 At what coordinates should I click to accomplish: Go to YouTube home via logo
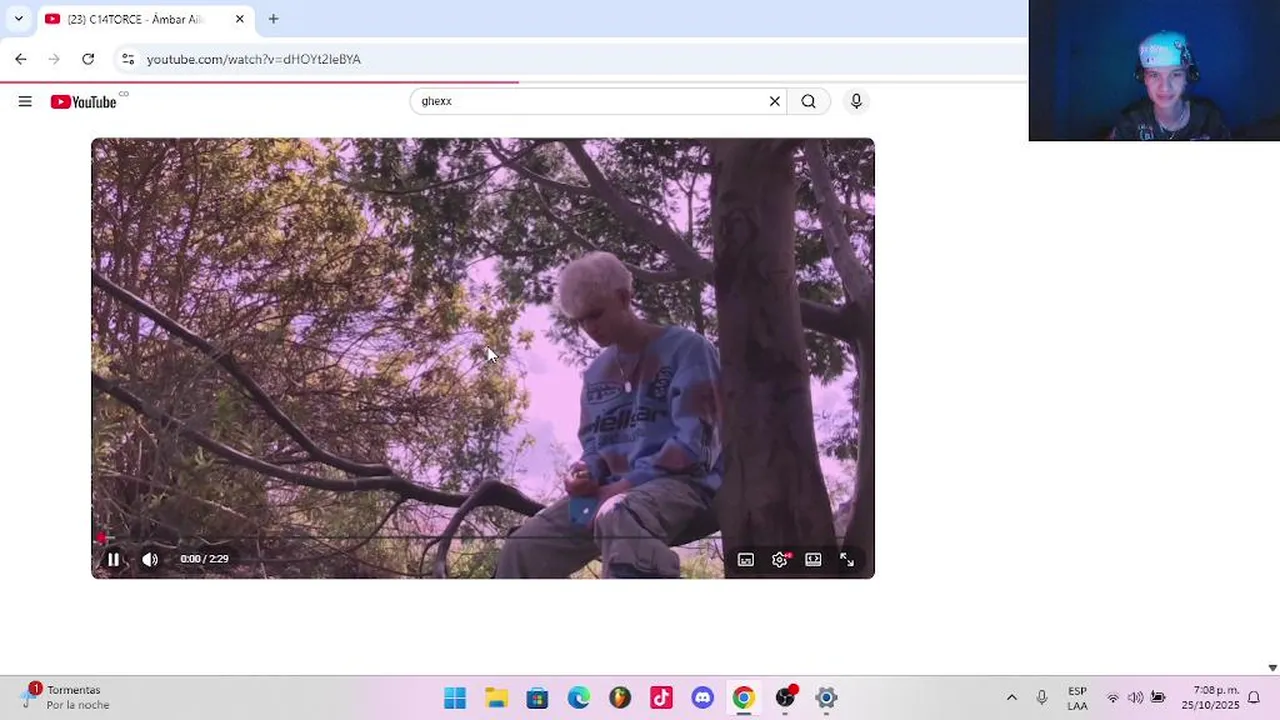click(x=84, y=102)
